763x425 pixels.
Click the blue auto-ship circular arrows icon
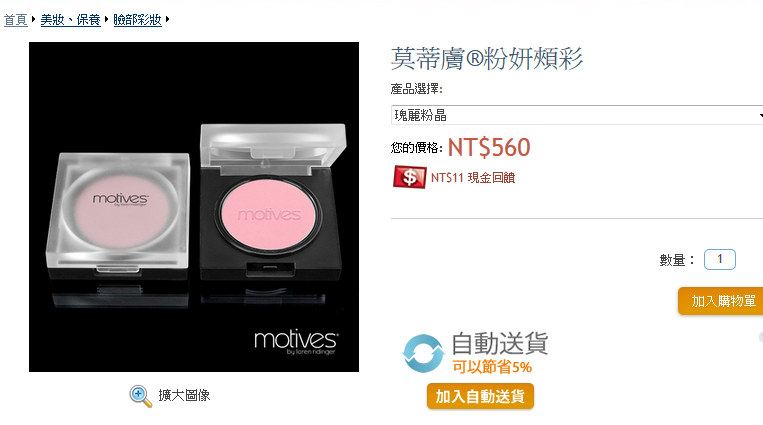point(423,353)
